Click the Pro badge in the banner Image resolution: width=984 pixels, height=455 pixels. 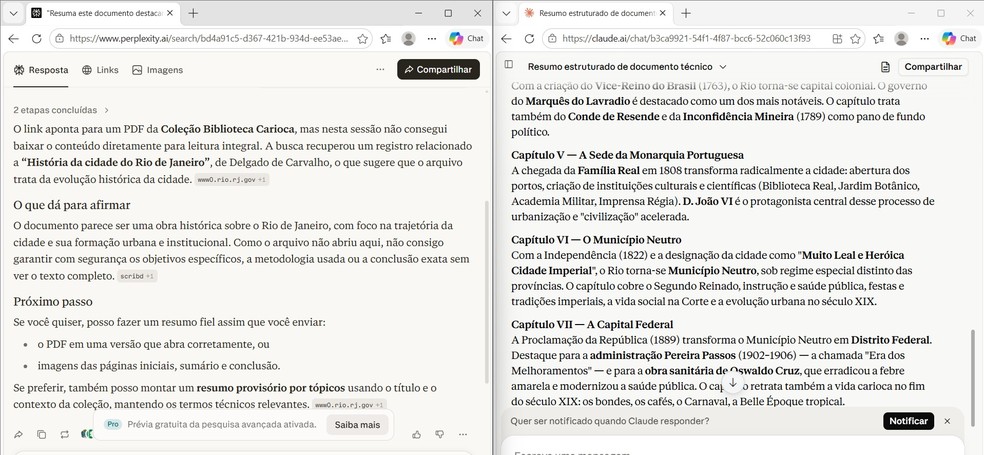112,424
